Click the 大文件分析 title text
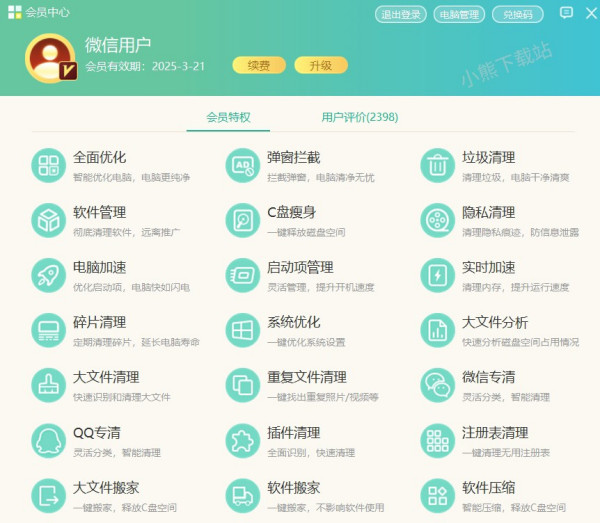The width and height of the screenshot is (600, 523). [x=495, y=322]
